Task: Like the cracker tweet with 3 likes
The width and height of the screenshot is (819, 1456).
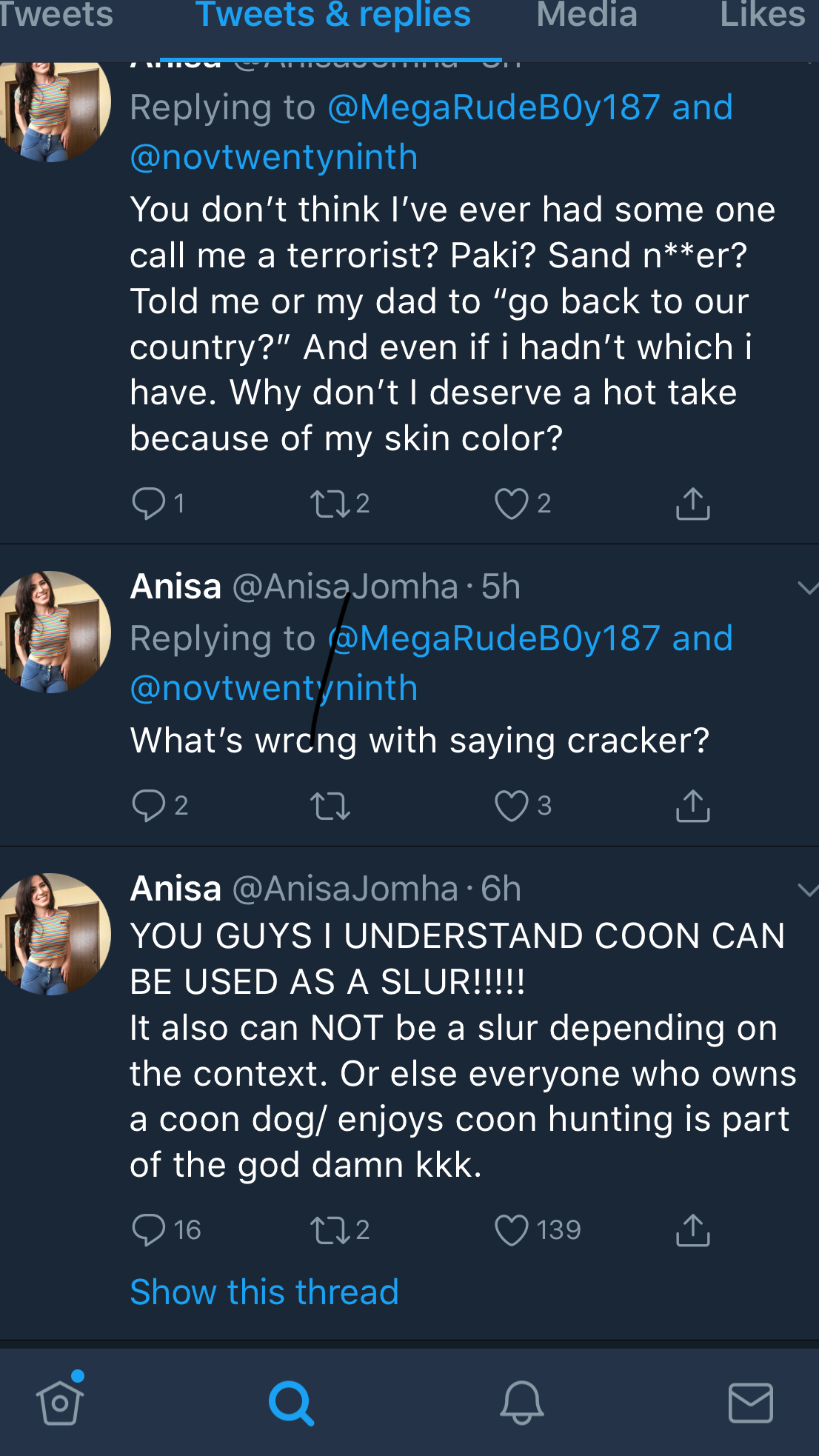Action: pos(511,806)
